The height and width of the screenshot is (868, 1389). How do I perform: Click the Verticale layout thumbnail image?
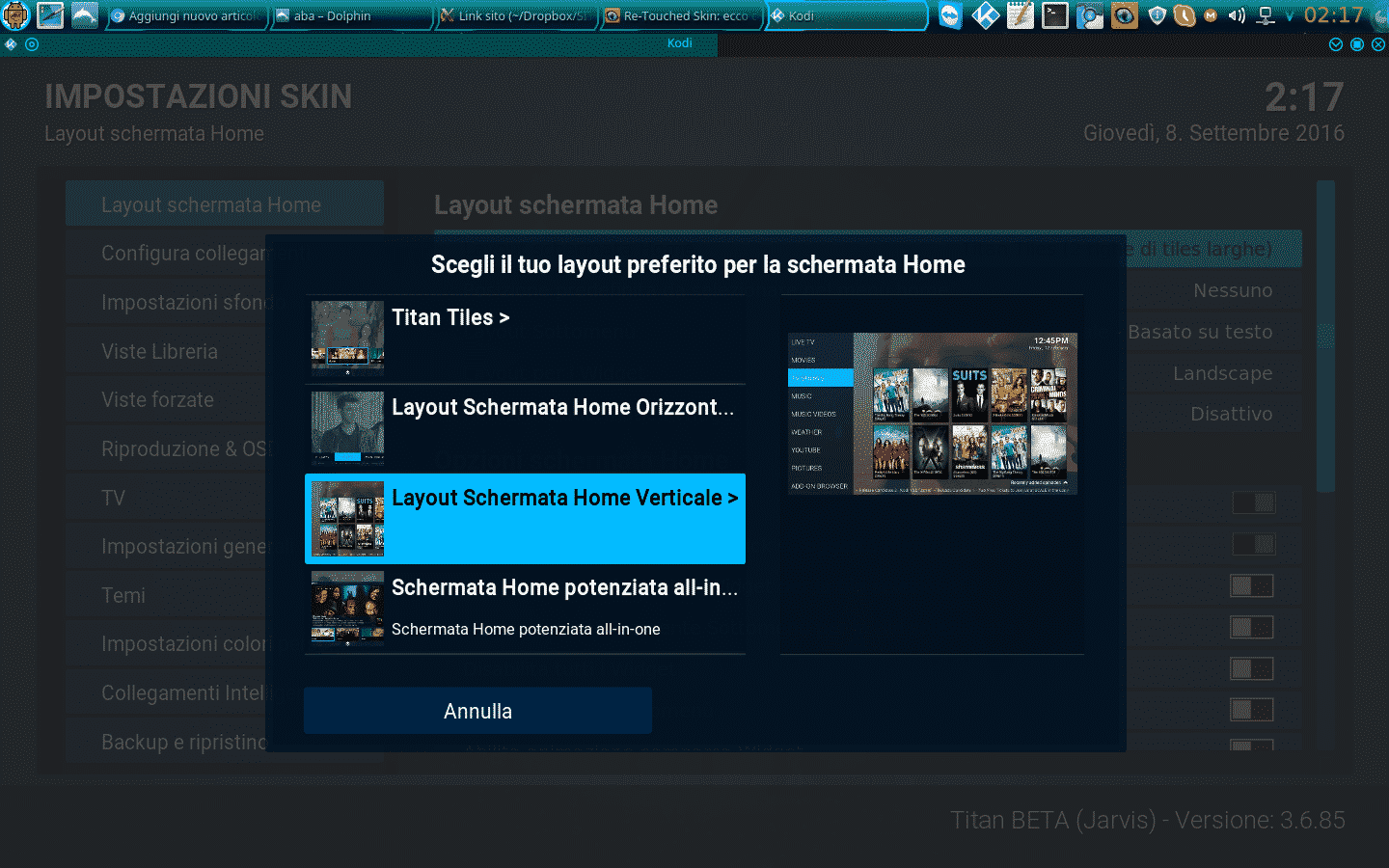click(347, 519)
